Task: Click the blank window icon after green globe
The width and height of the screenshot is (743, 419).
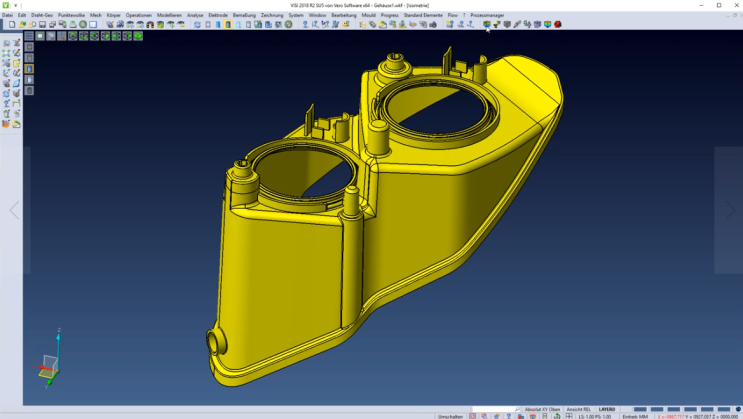Action: pyautogui.click(x=93, y=24)
